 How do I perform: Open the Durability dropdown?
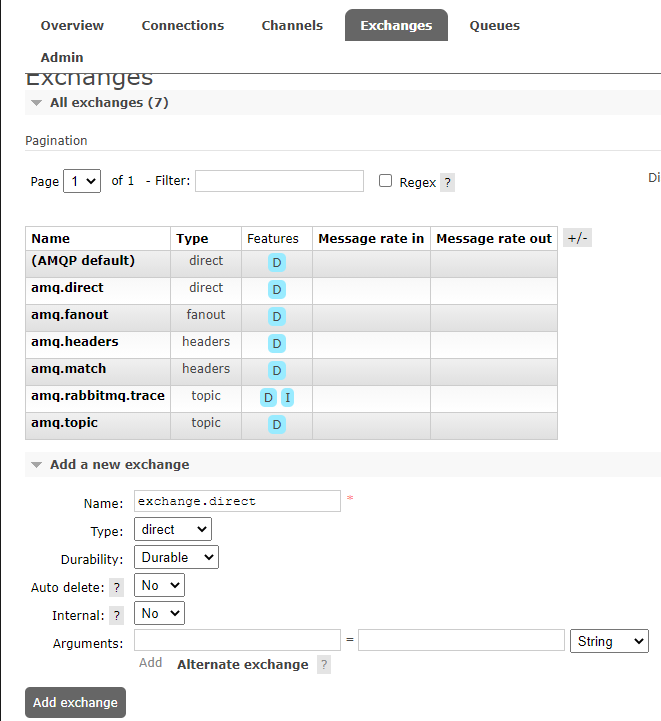pyautogui.click(x=177, y=557)
